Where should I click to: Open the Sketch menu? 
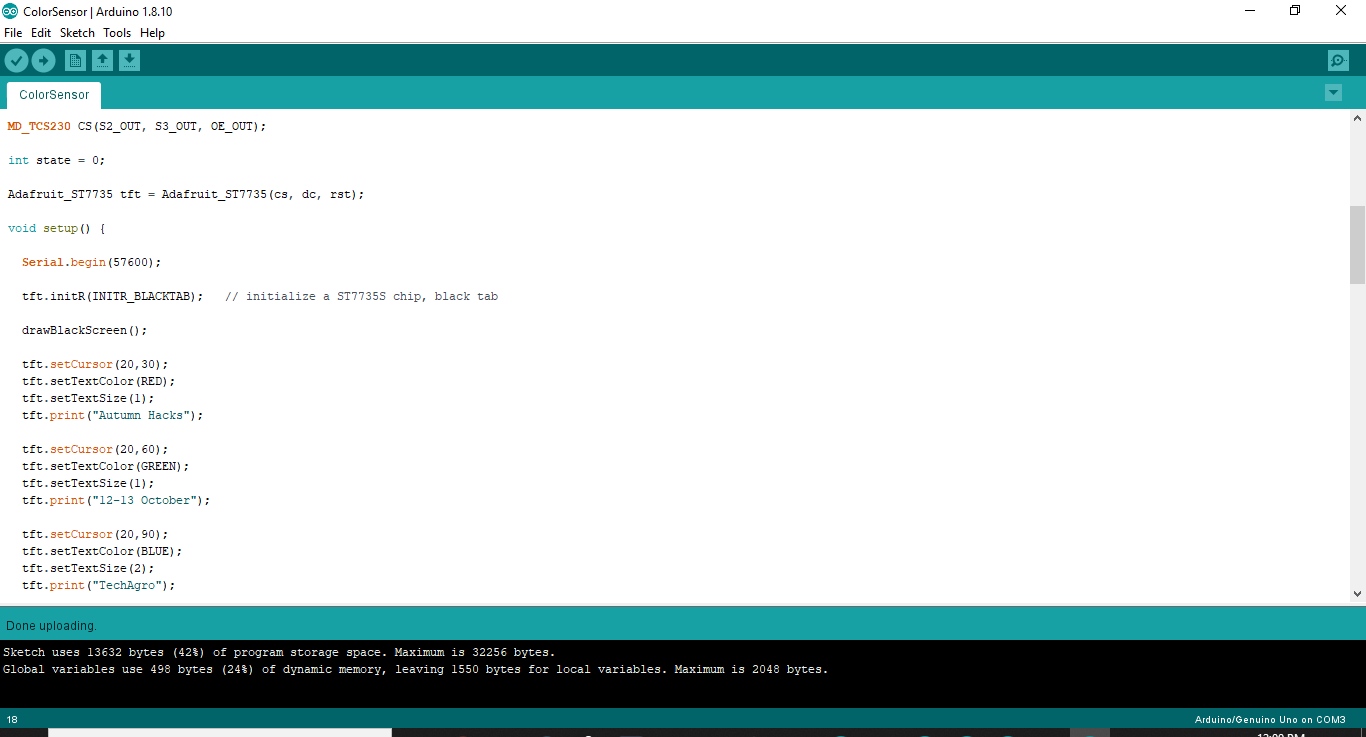coord(77,33)
